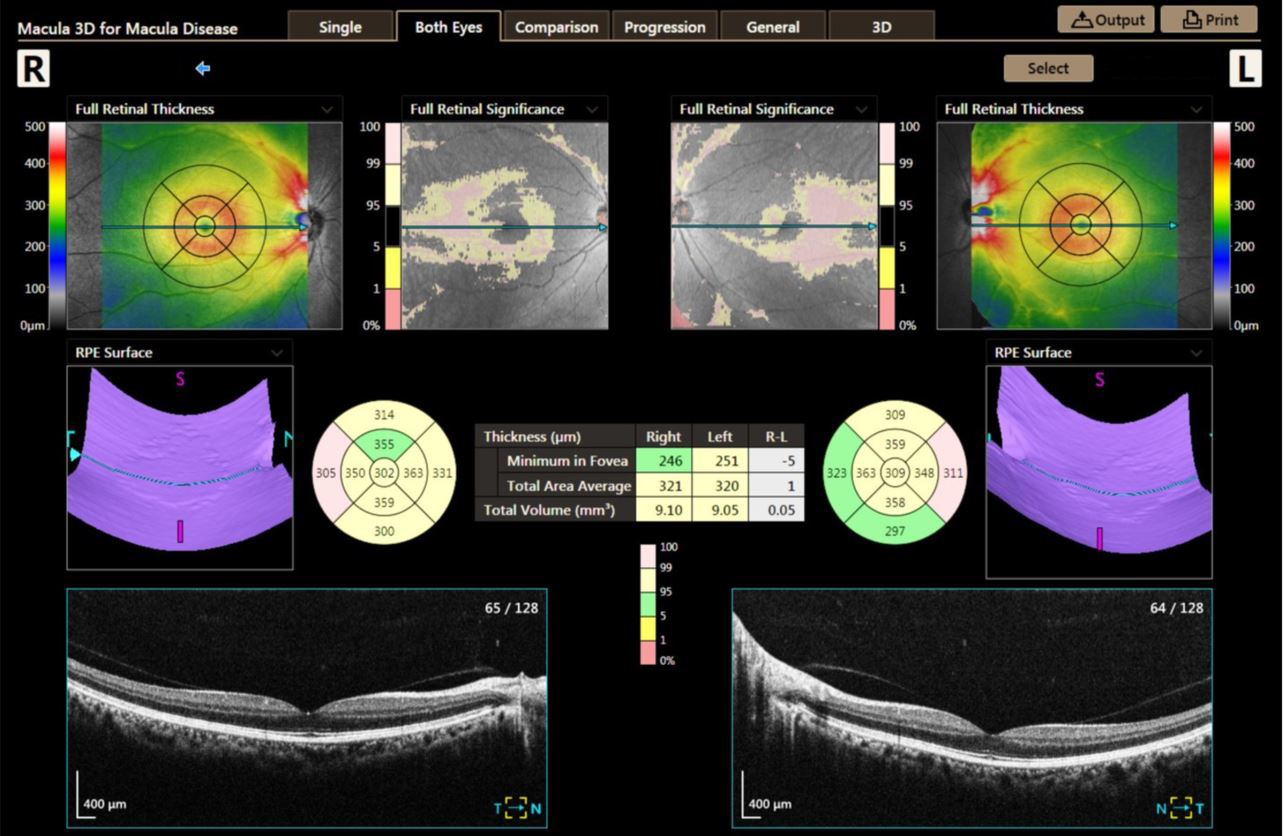Expand left eye Full Retinal Thickness dropdown
1284x836 pixels.
point(1196,109)
